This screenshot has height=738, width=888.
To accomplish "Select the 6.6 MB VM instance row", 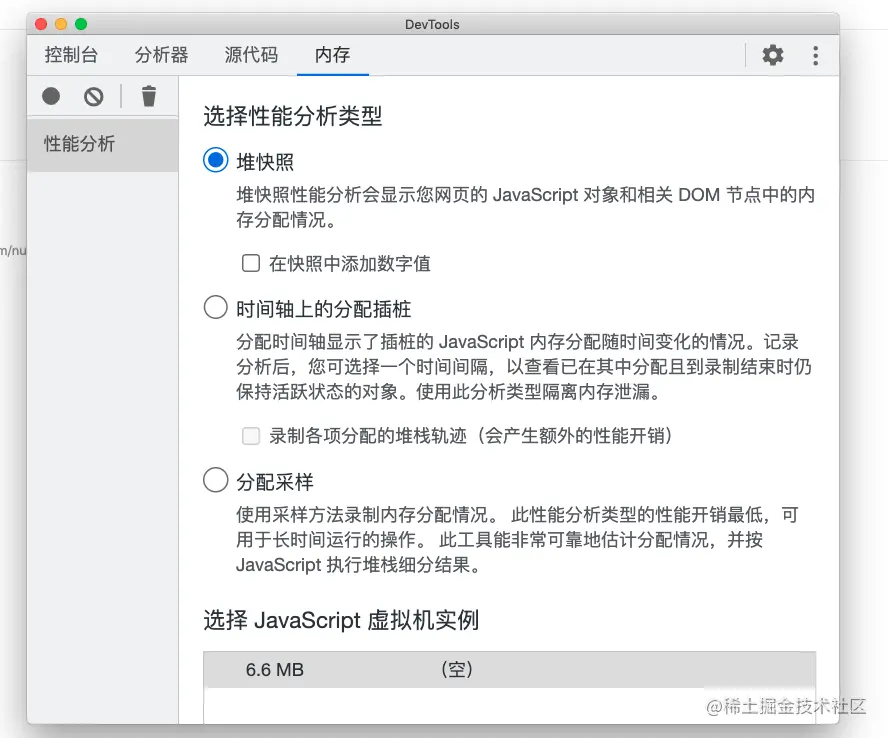I will point(510,669).
